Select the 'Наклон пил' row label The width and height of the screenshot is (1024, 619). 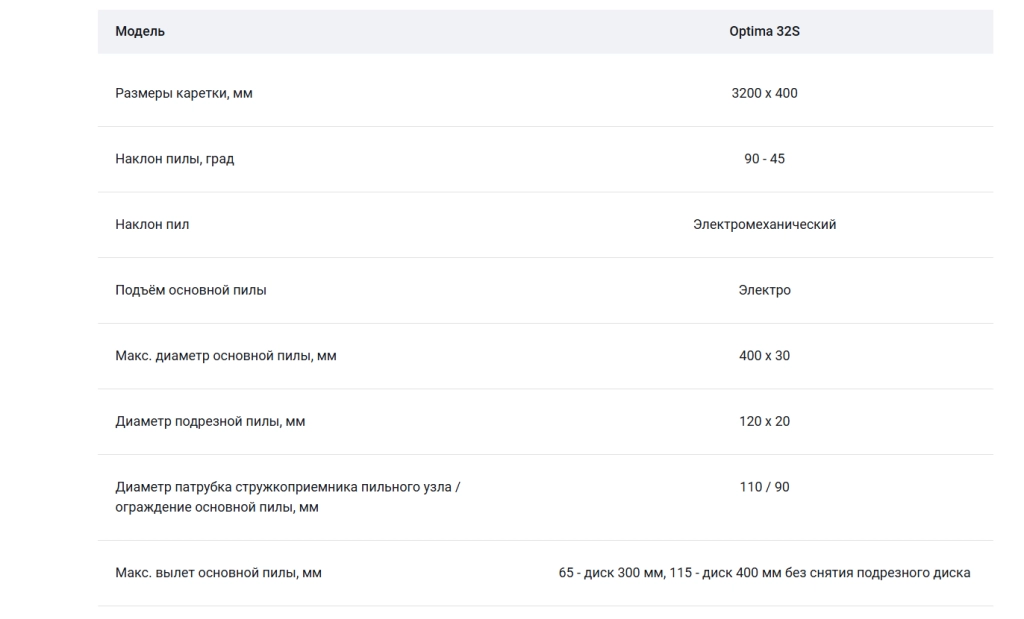[152, 225]
